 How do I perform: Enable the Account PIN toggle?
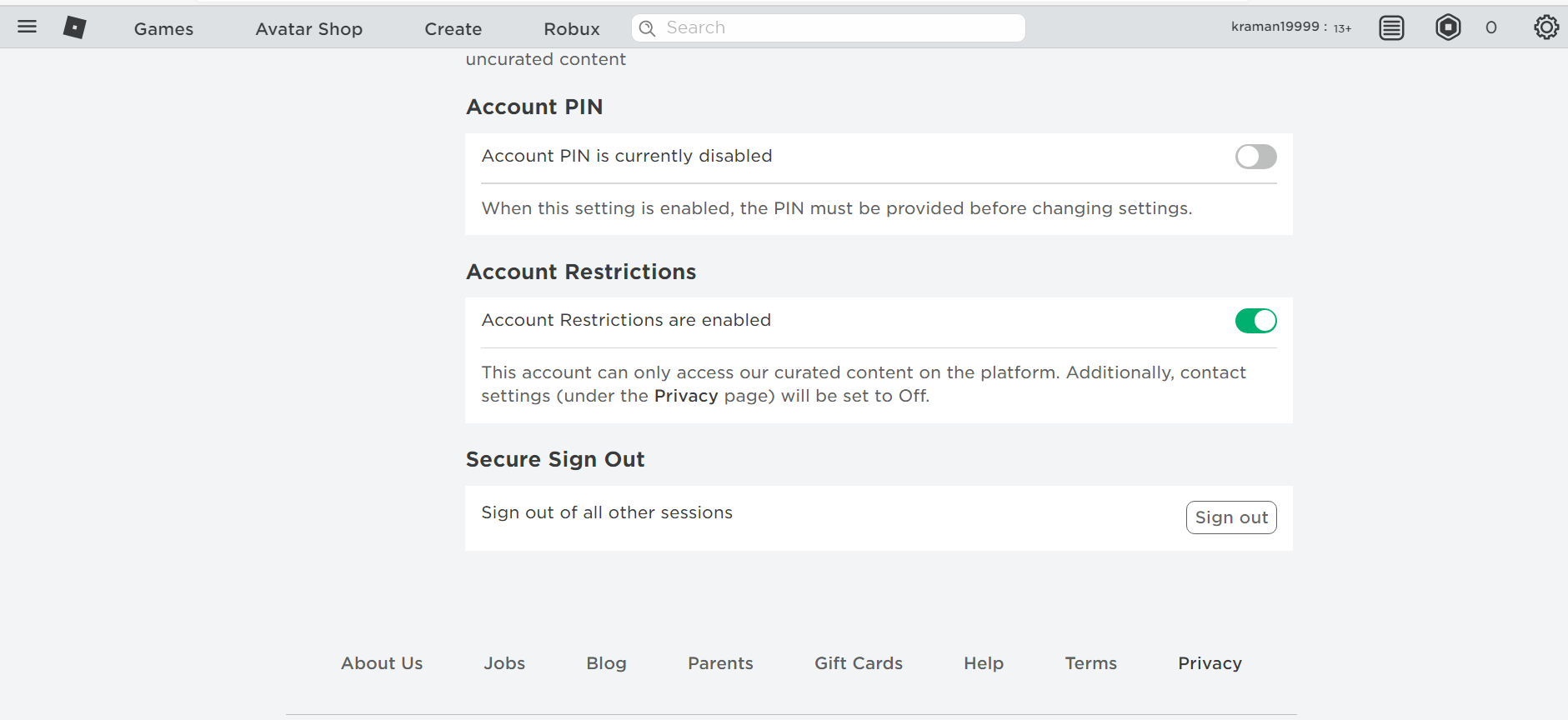pyautogui.click(x=1255, y=157)
